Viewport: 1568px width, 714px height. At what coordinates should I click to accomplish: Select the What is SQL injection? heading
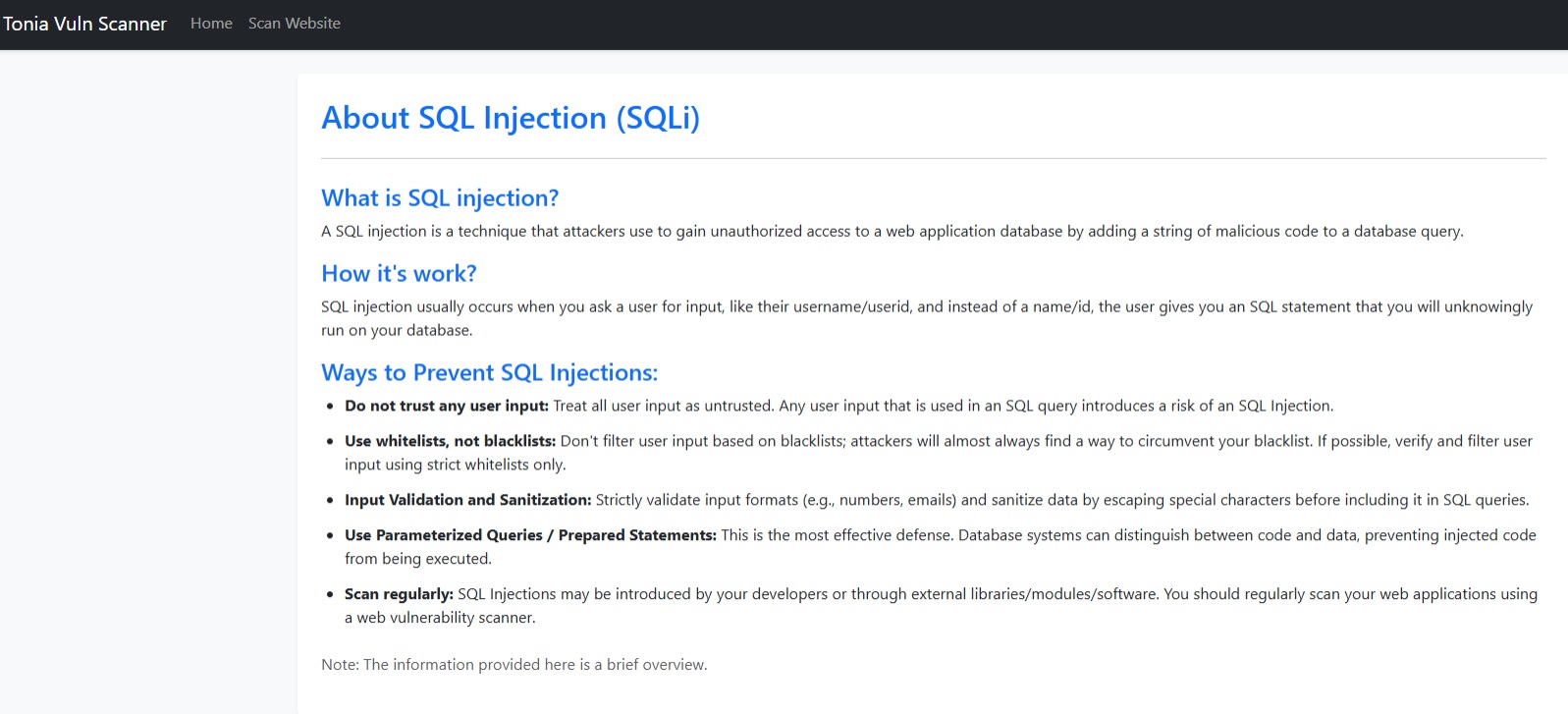point(440,198)
